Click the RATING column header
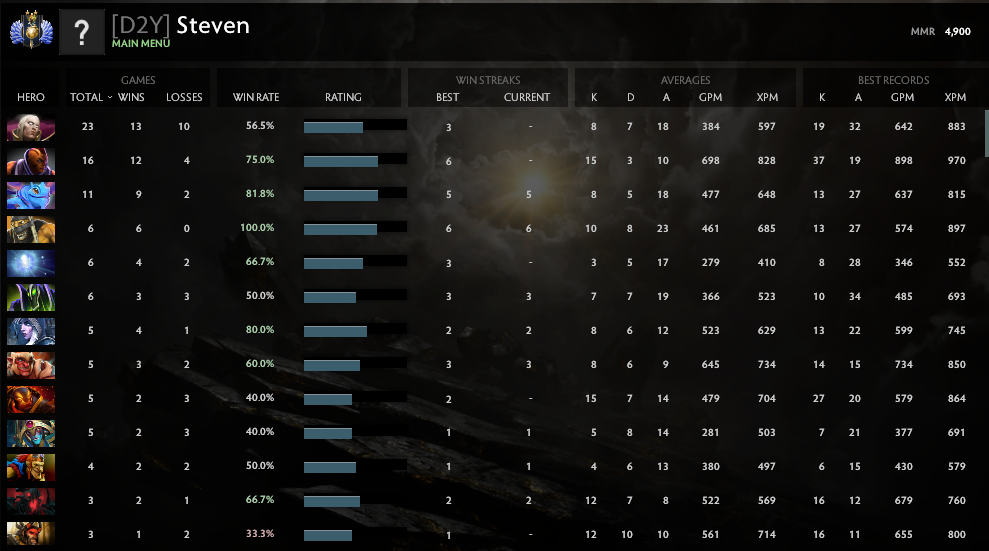Image resolution: width=989 pixels, height=551 pixels. (343, 98)
